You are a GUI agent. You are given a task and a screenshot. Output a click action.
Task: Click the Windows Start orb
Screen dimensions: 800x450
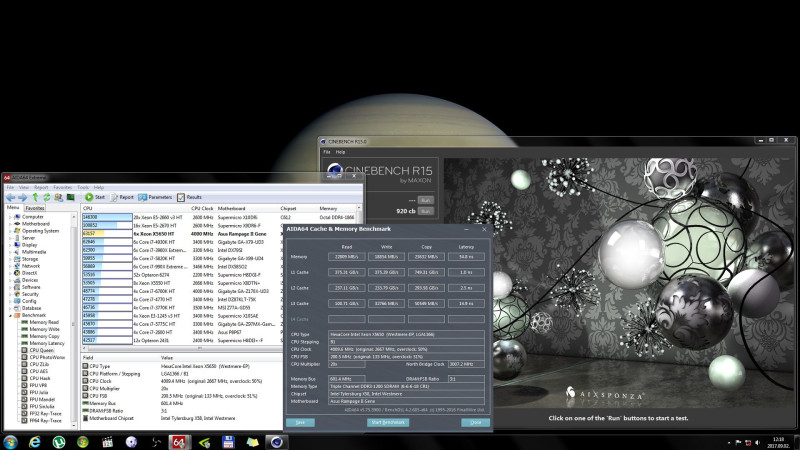[x=11, y=441]
